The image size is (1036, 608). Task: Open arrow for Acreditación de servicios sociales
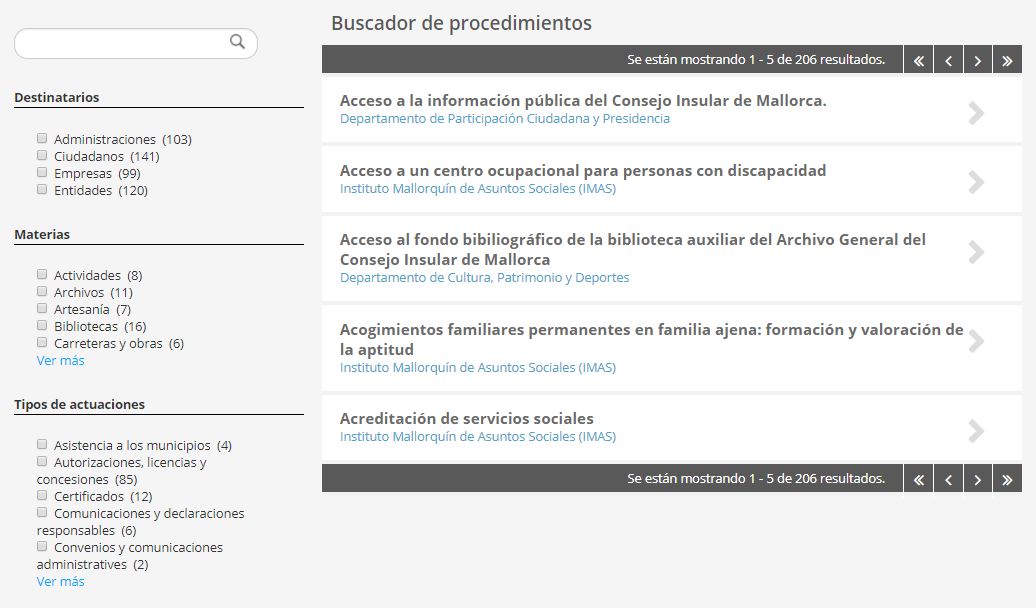pyautogui.click(x=977, y=431)
